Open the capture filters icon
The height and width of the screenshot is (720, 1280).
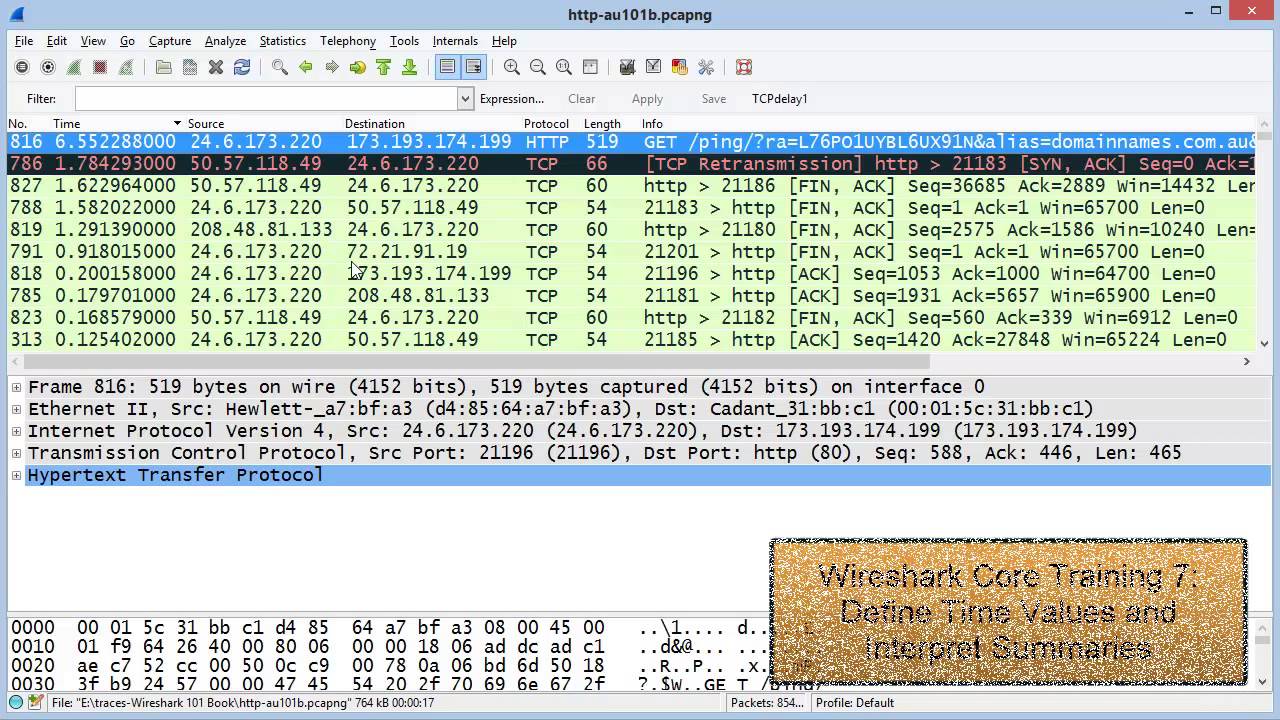pyautogui.click(x=628, y=67)
